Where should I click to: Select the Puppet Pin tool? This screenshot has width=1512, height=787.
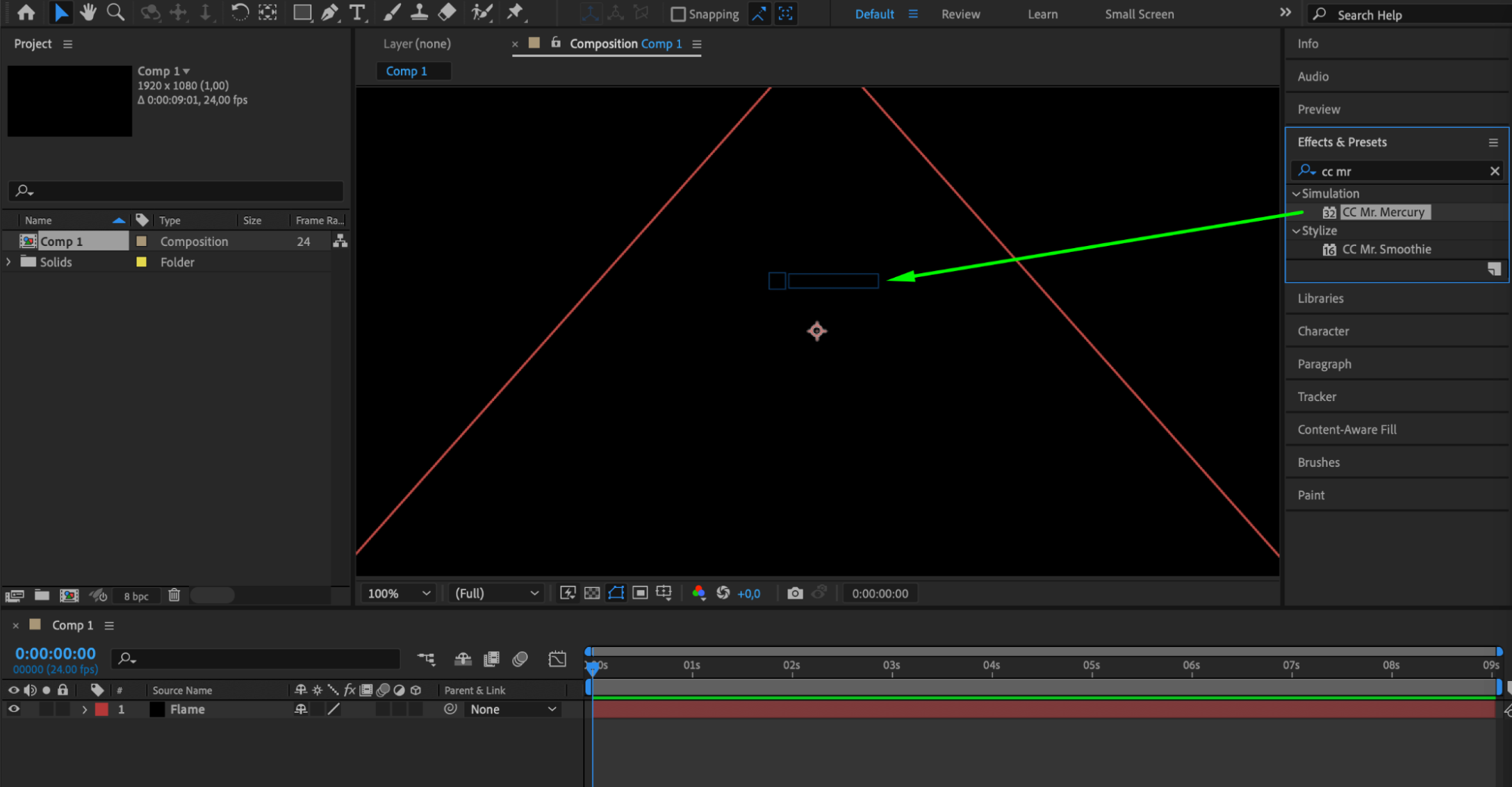[515, 12]
